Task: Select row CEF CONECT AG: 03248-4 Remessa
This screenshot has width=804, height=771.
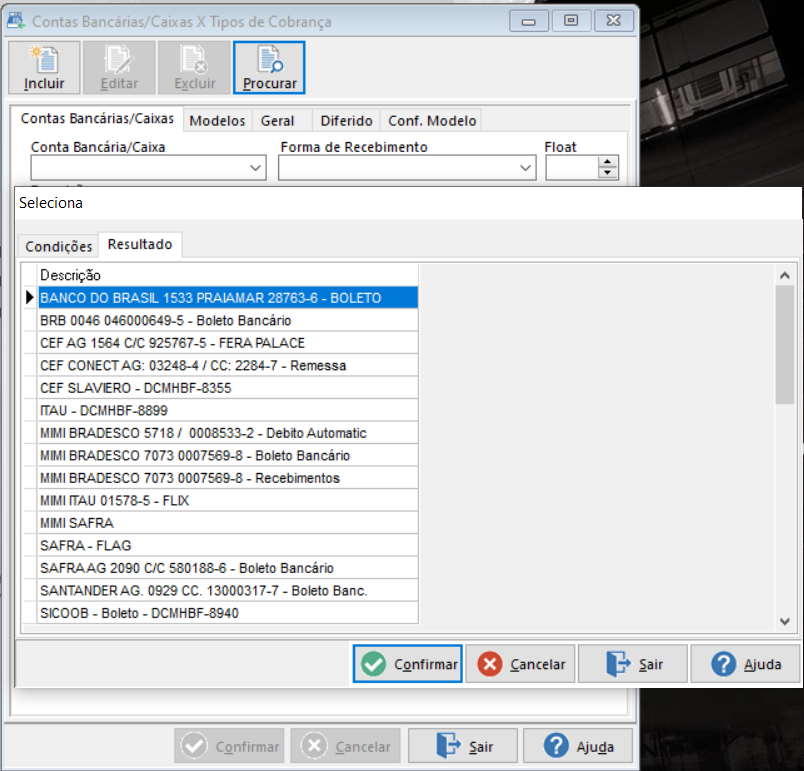Action: tap(228, 366)
